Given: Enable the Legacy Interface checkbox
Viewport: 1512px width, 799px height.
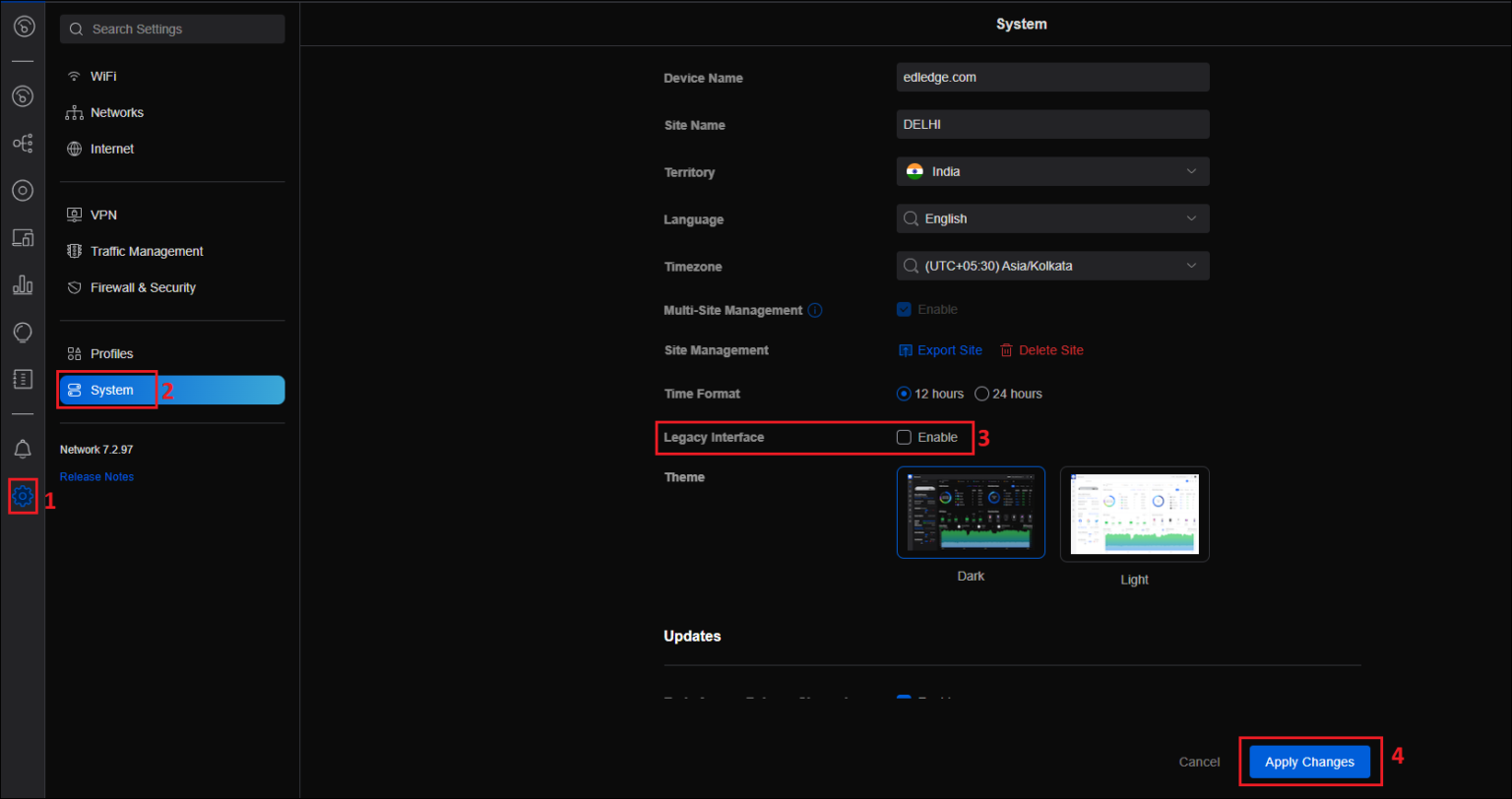Looking at the screenshot, I should [x=904, y=437].
